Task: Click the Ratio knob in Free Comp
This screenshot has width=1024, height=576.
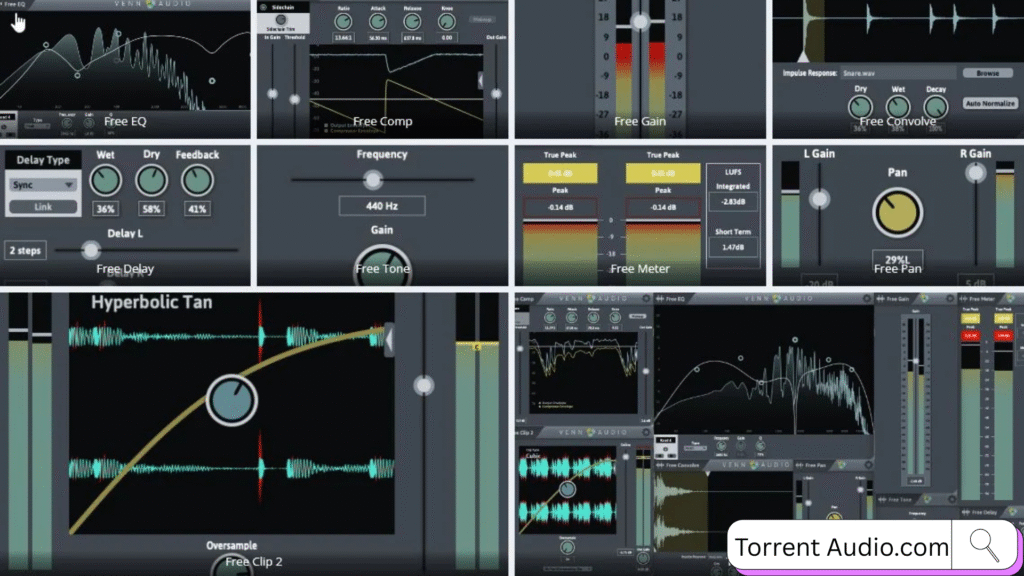Action: (345, 22)
